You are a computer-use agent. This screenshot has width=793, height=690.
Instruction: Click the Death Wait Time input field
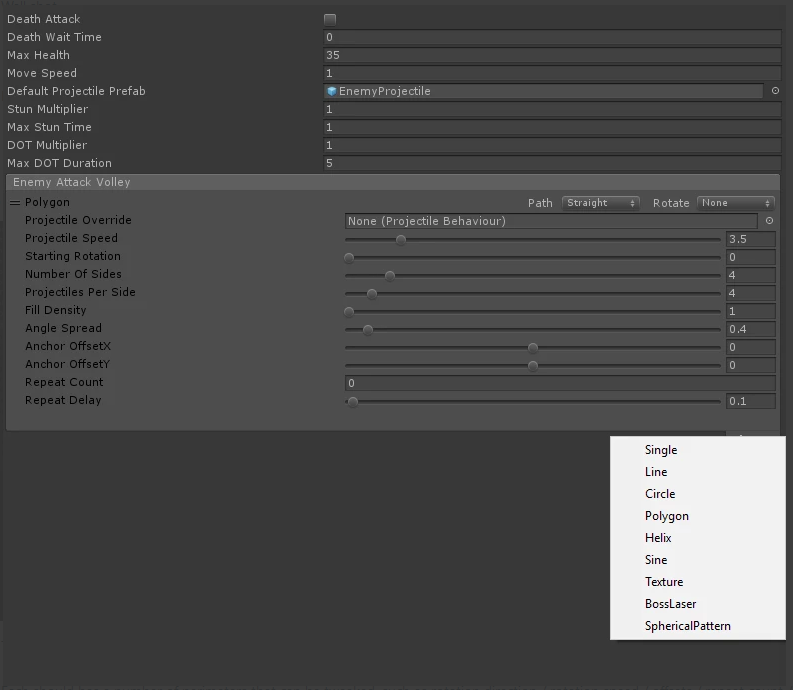click(552, 37)
